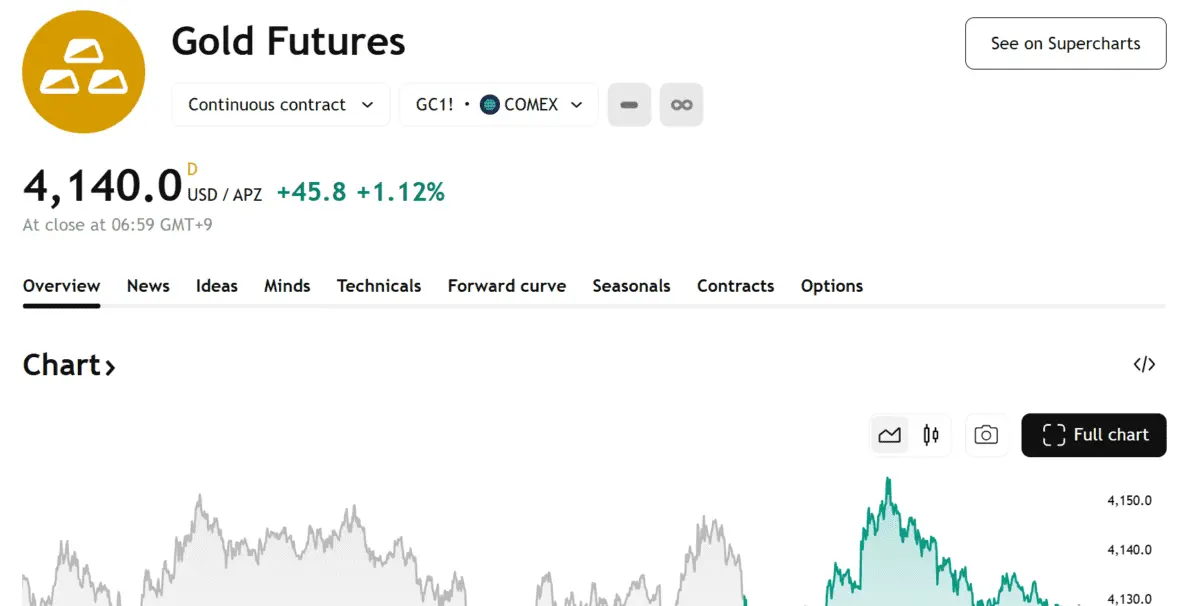Viewport: 1200px width, 606px height.
Task: Click the delayed data 'D' indicator
Action: (x=193, y=168)
